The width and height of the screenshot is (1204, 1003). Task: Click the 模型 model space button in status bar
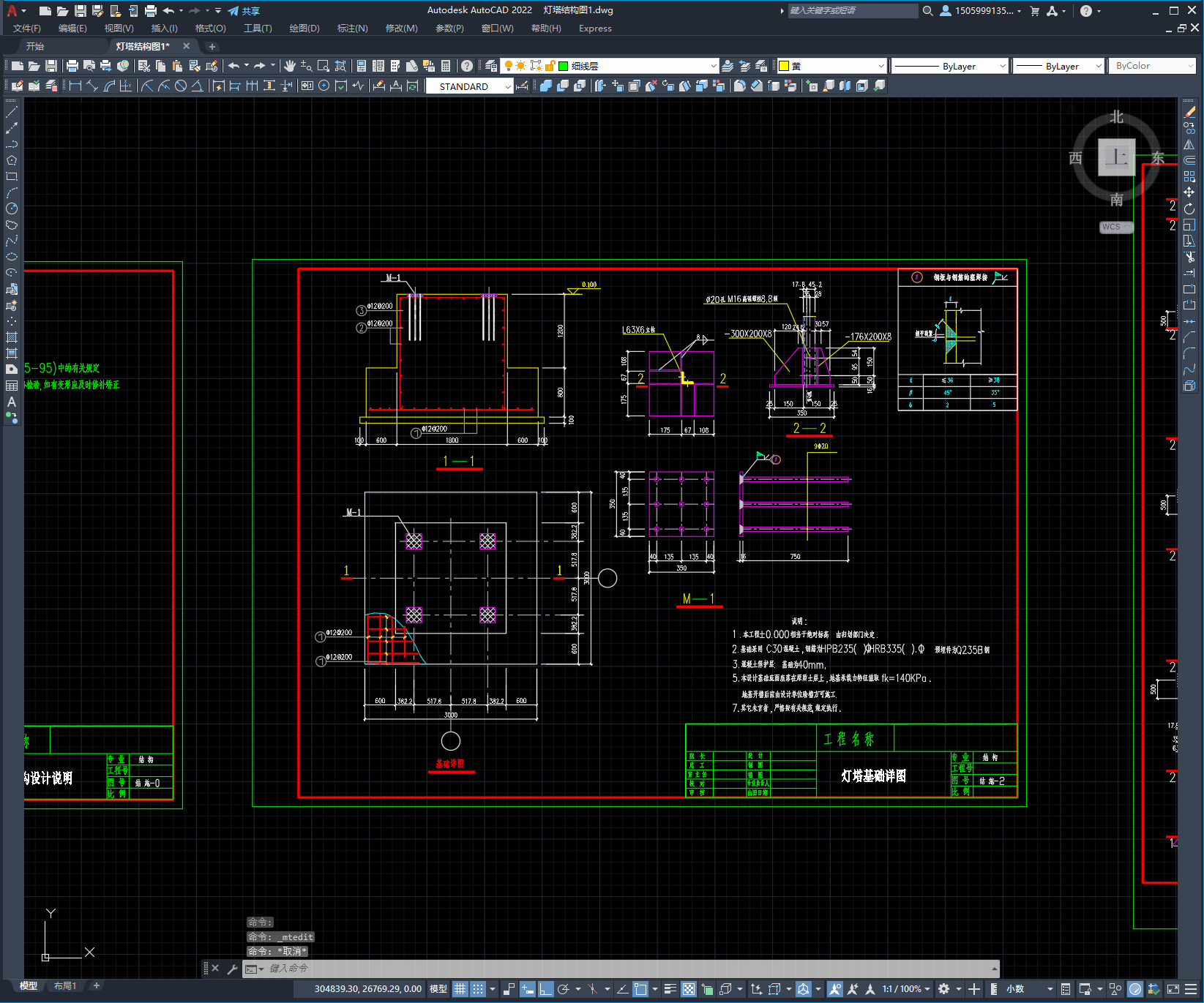click(x=438, y=989)
